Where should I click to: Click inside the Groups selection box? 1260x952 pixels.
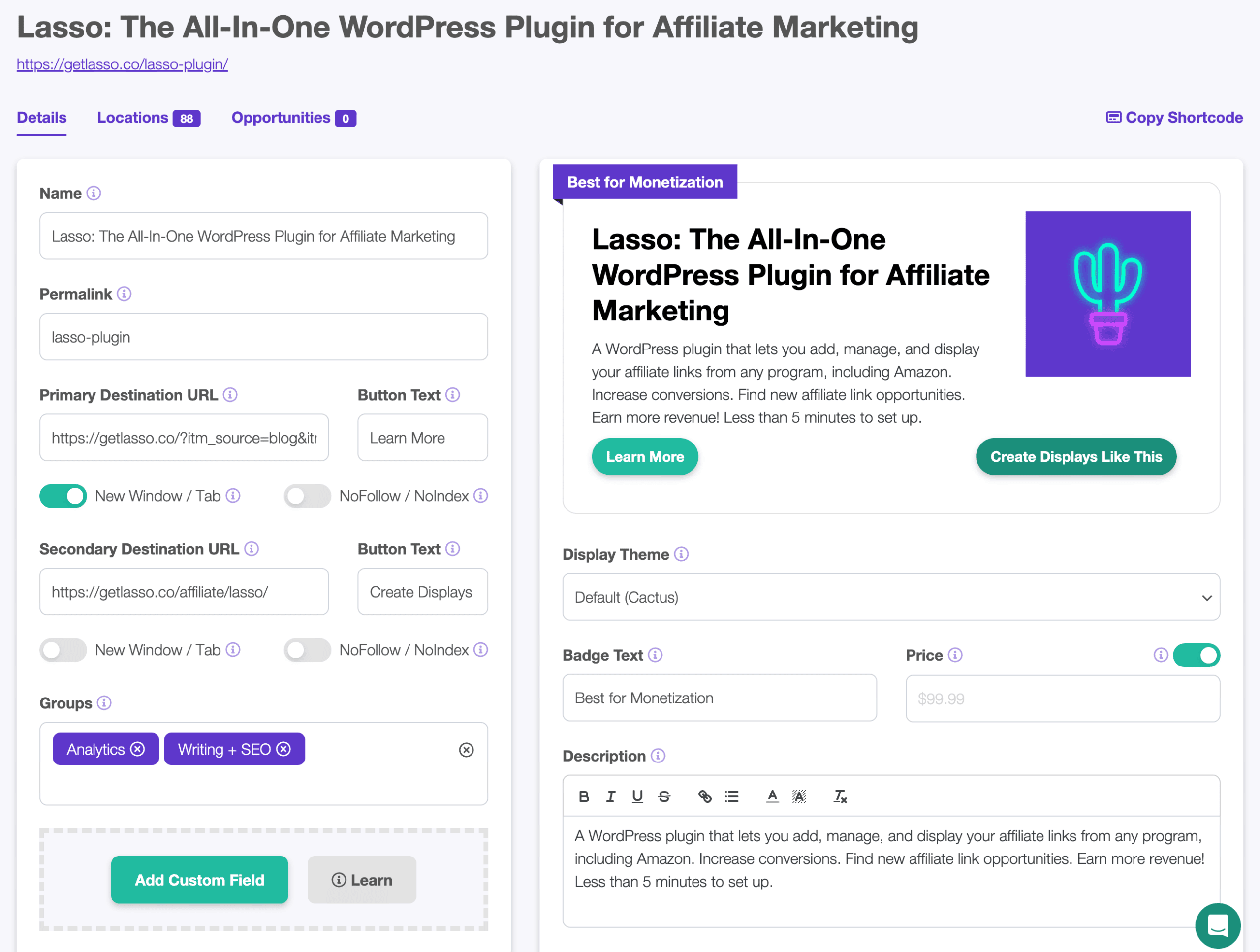264,763
